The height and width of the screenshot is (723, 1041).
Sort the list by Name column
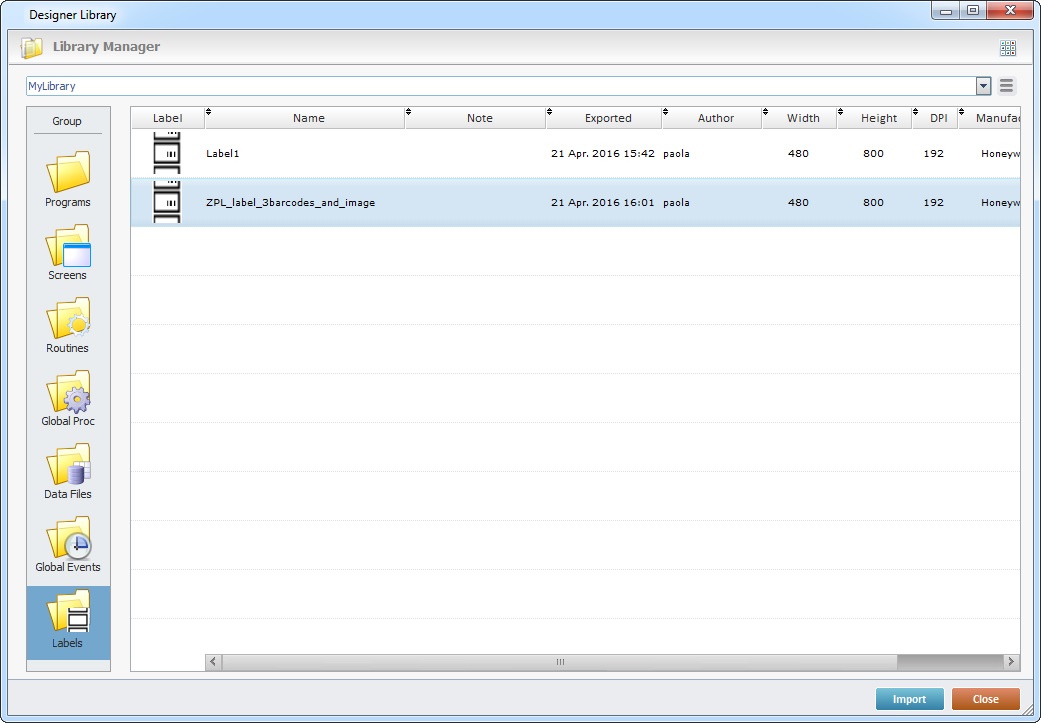[x=308, y=118]
